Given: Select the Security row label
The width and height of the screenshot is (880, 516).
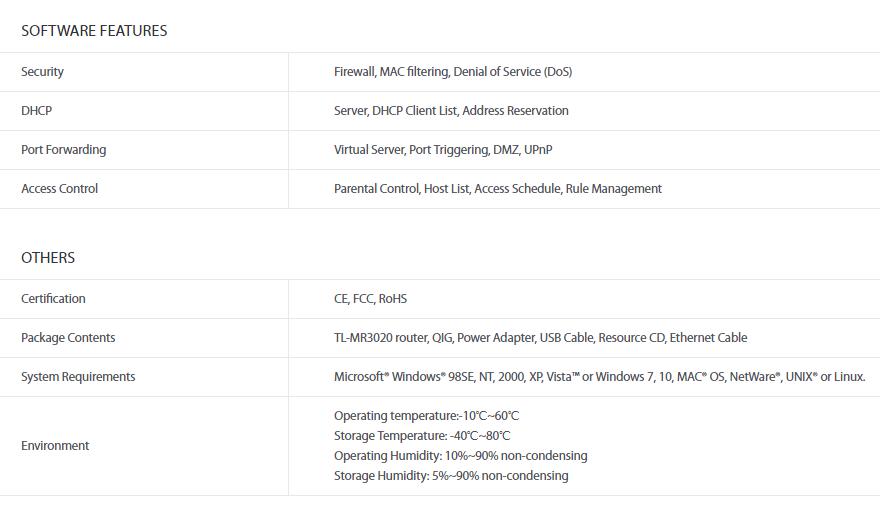Looking at the screenshot, I should [x=42, y=72].
